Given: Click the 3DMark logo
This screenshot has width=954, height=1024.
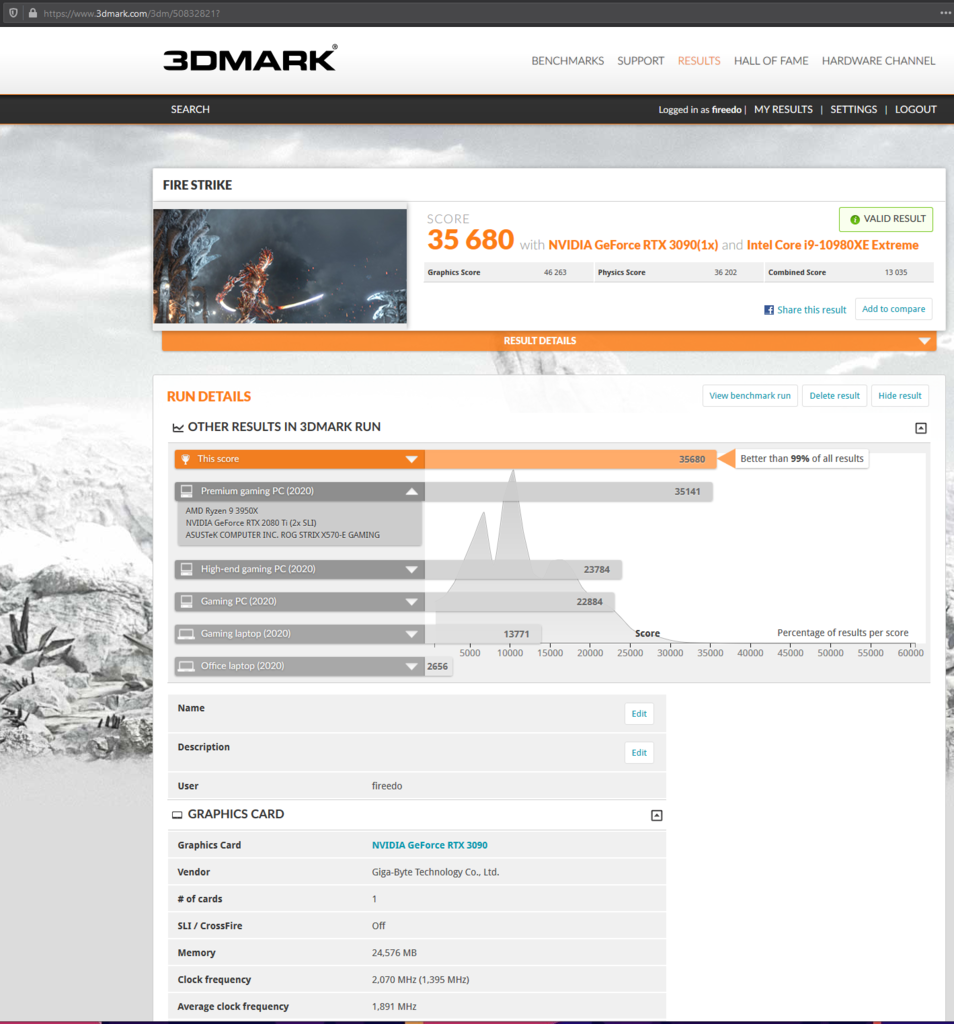Looking at the screenshot, I should click(251, 58).
